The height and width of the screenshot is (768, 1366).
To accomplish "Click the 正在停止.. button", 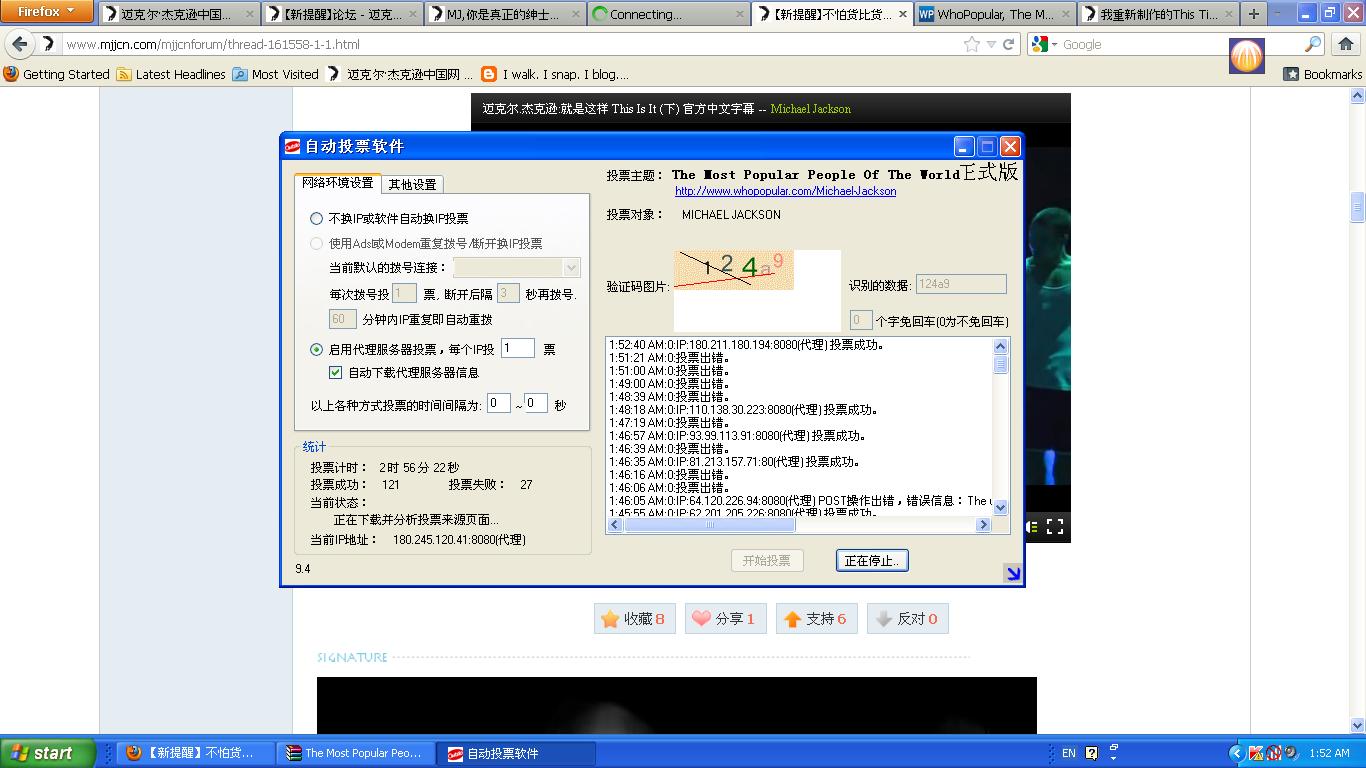I will tap(871, 561).
